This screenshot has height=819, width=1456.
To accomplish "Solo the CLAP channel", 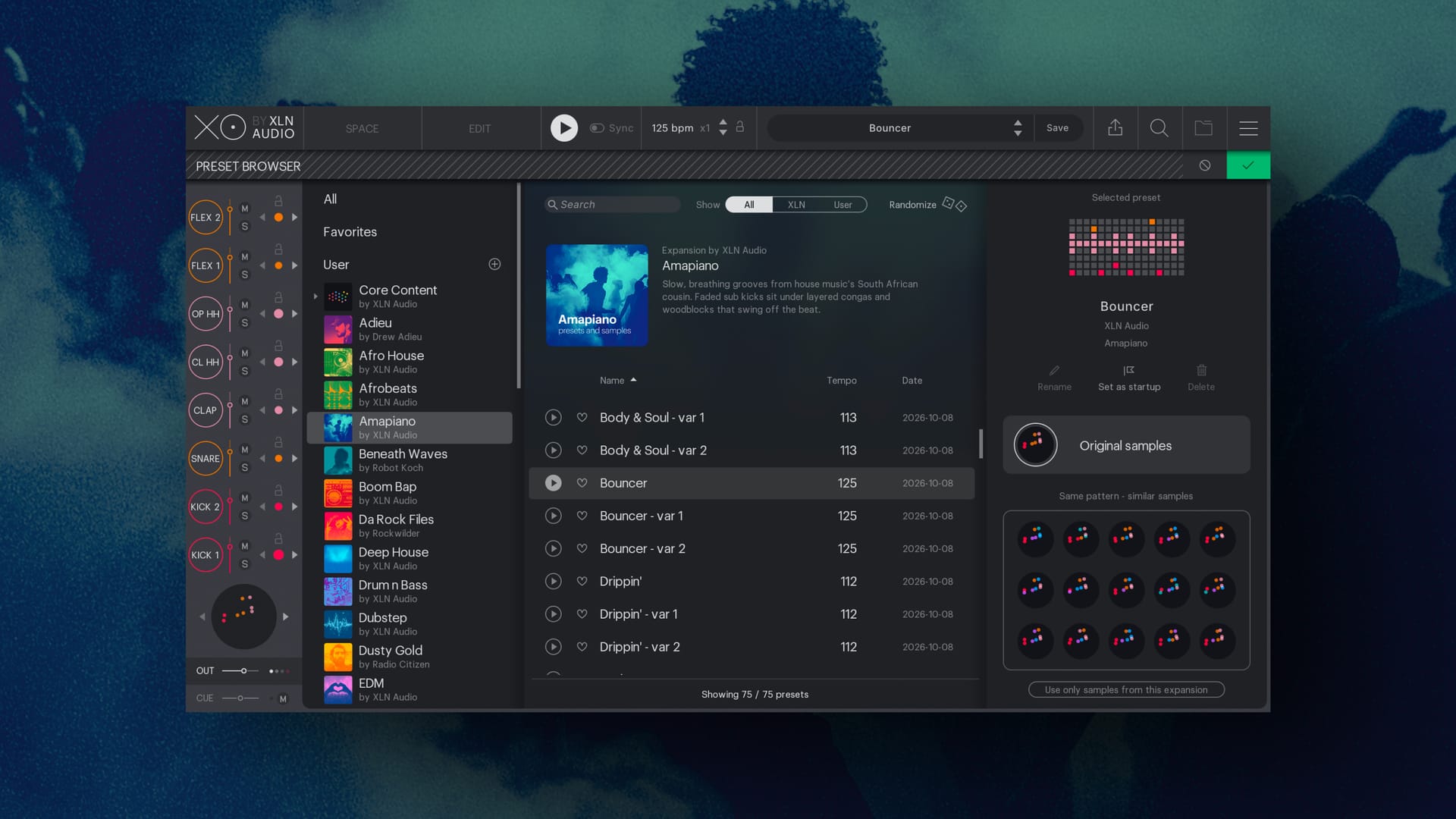I will [244, 419].
